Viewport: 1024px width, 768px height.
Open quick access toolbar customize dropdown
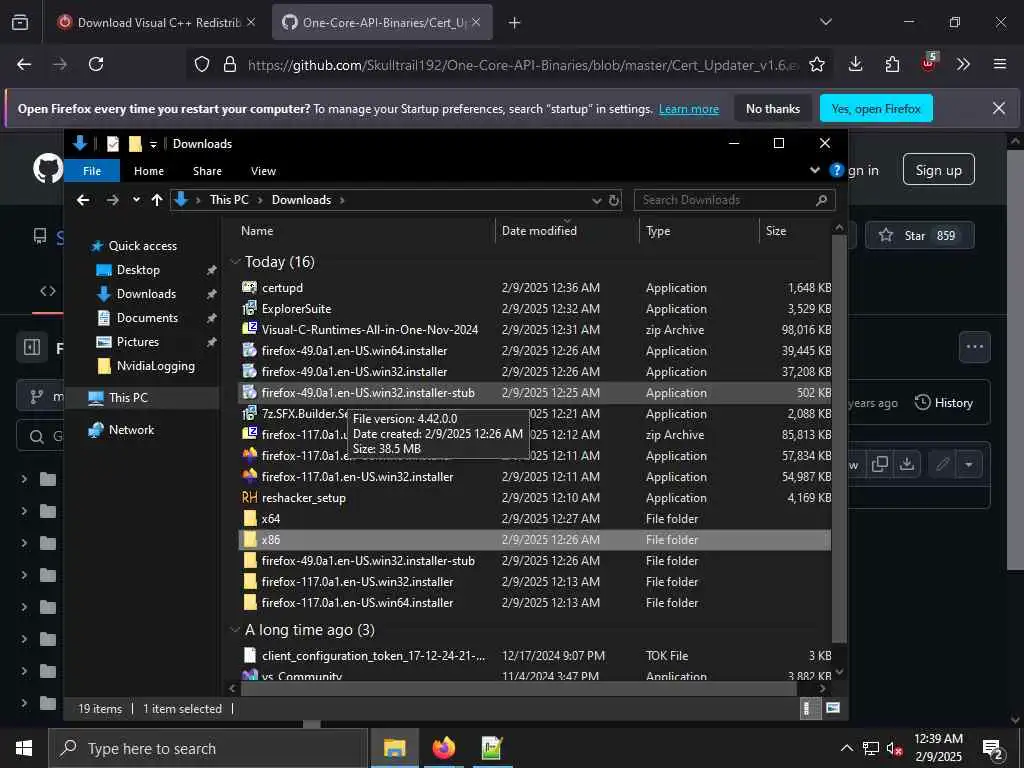153,144
